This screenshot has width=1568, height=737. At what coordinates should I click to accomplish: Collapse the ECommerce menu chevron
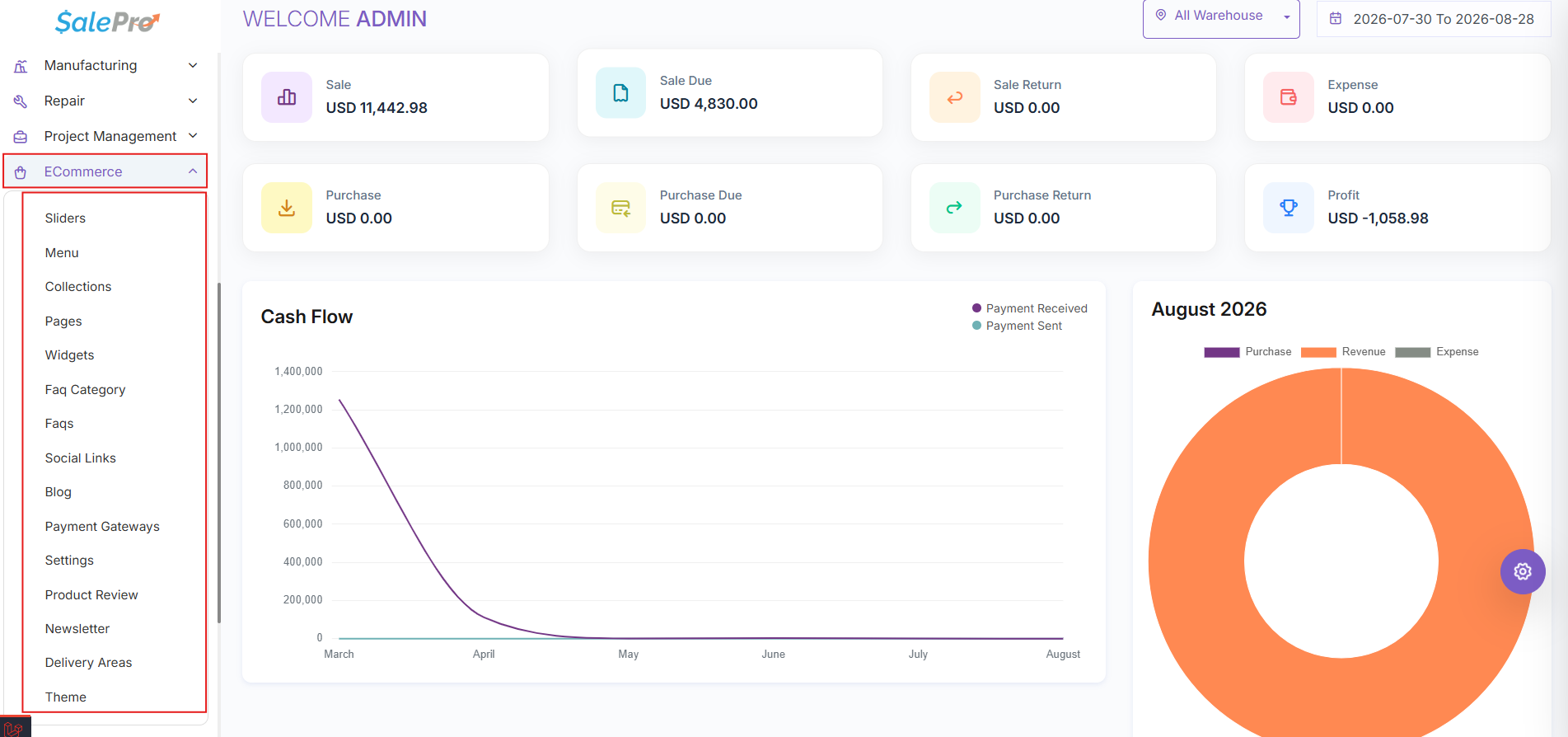pyautogui.click(x=193, y=171)
